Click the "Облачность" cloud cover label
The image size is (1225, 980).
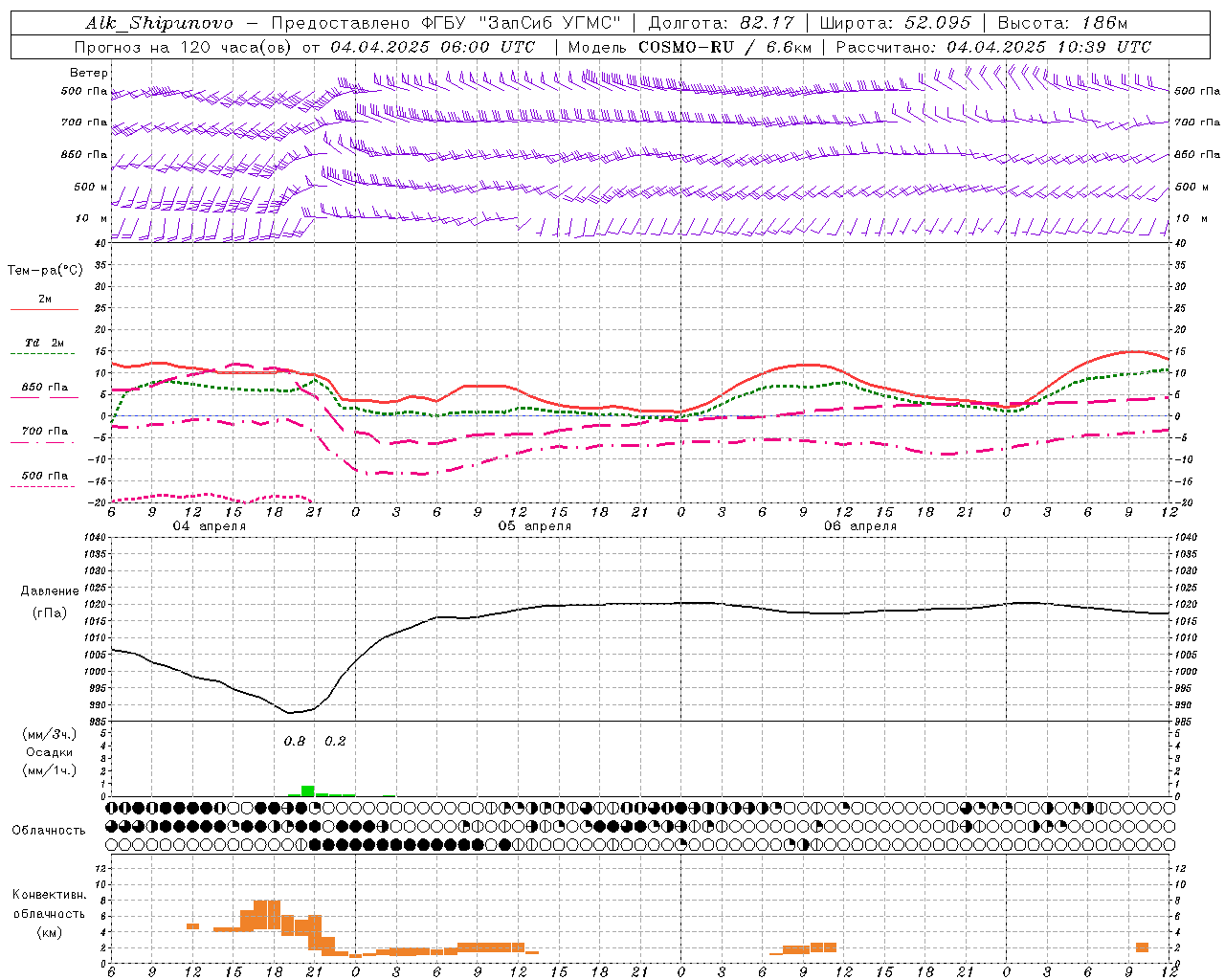(49, 831)
